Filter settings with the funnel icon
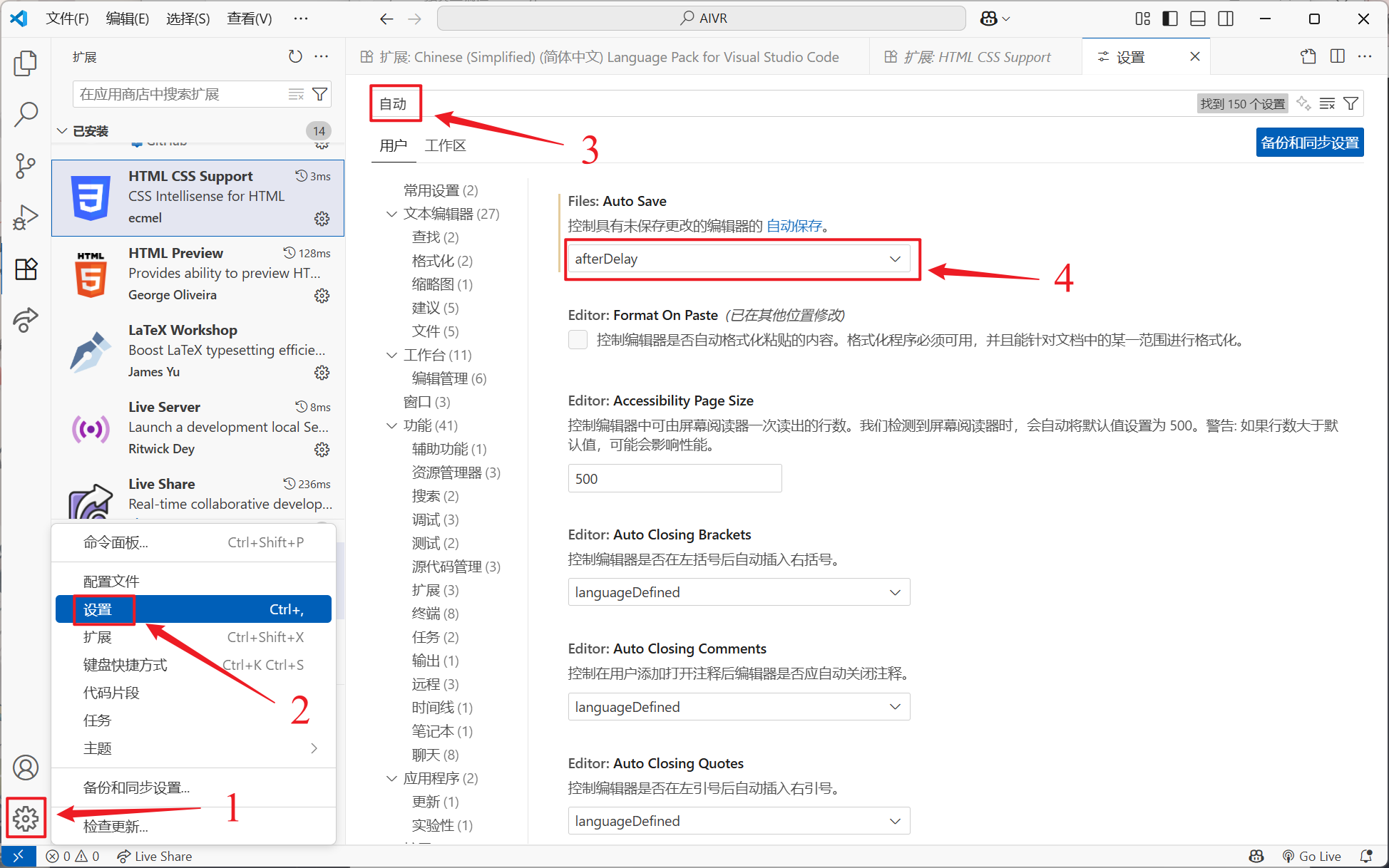The image size is (1389, 868). click(1350, 104)
